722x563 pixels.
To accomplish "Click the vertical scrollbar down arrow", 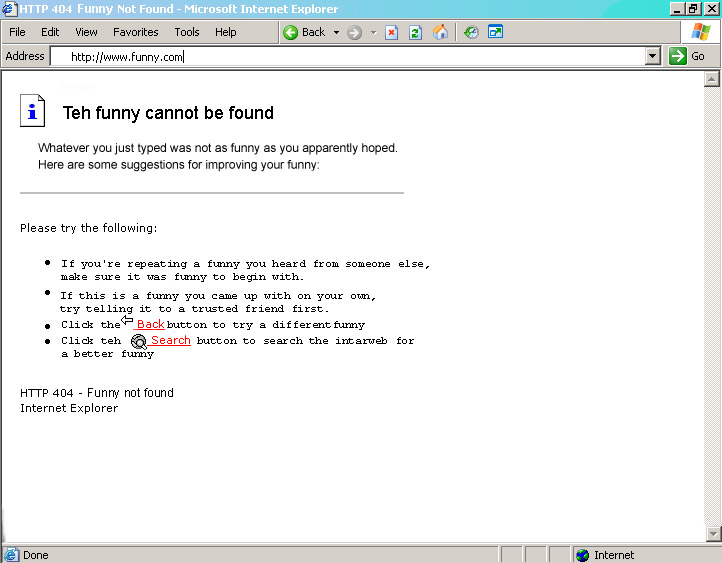I will click(x=714, y=535).
